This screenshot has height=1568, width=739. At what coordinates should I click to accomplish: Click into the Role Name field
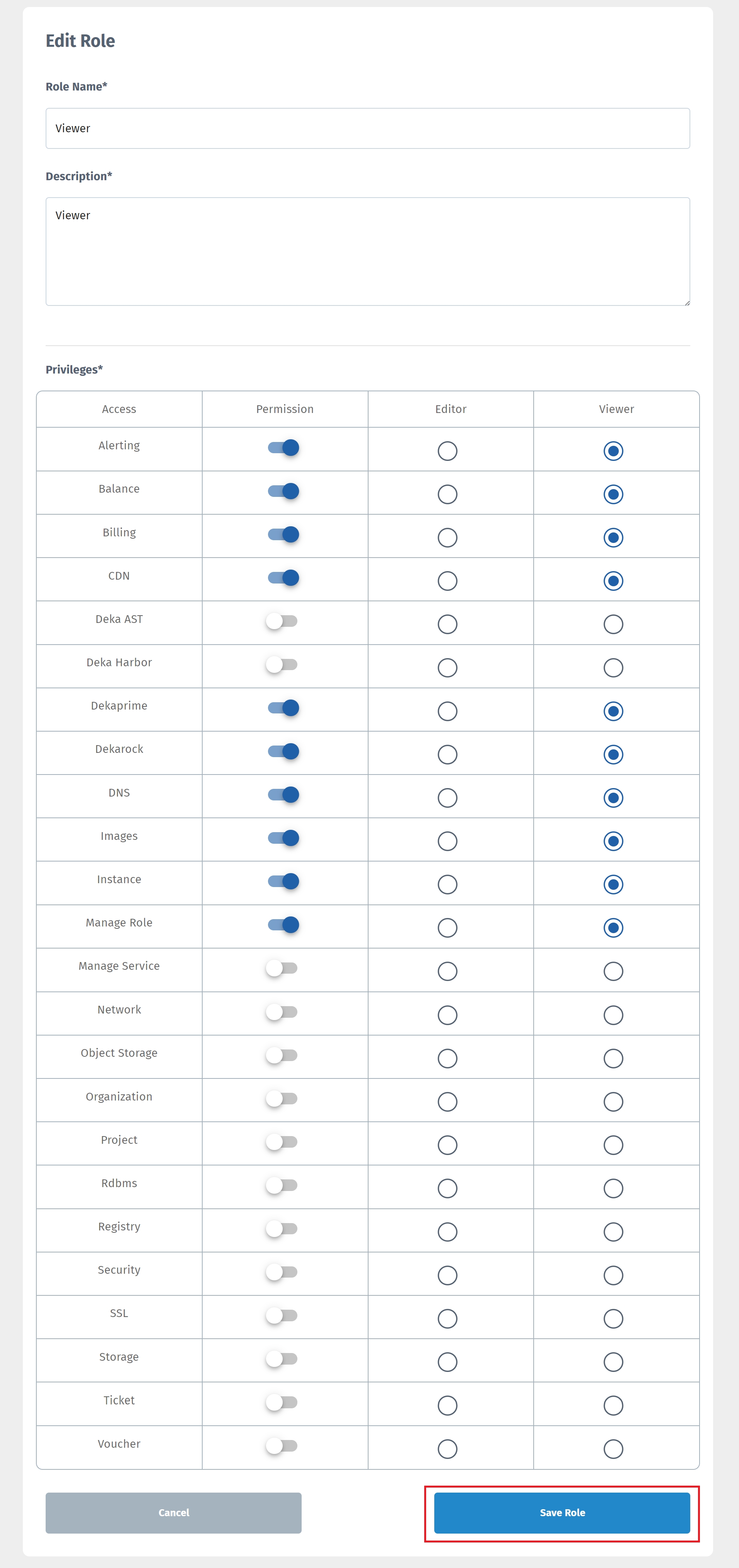point(368,128)
